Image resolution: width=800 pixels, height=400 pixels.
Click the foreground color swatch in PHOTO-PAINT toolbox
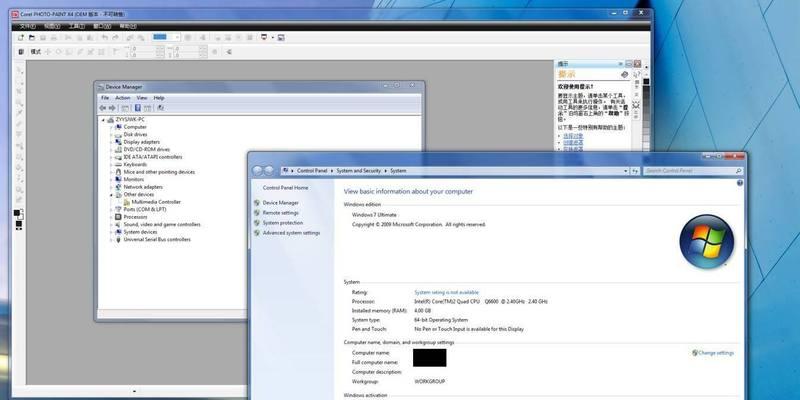click(17, 212)
